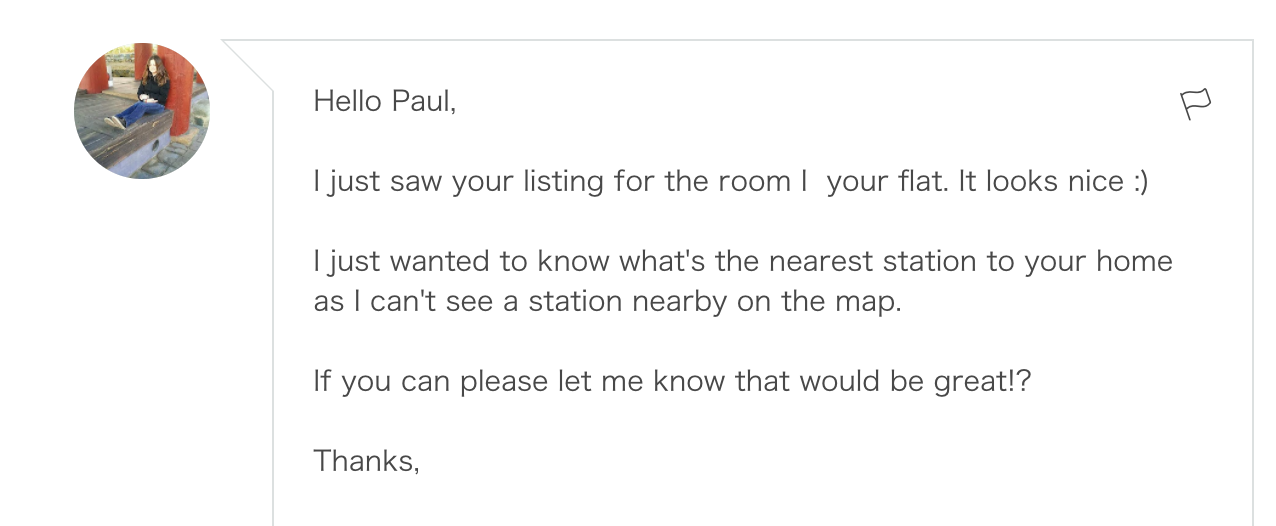Click the smiley ":)" in the message

[x=1140, y=182]
